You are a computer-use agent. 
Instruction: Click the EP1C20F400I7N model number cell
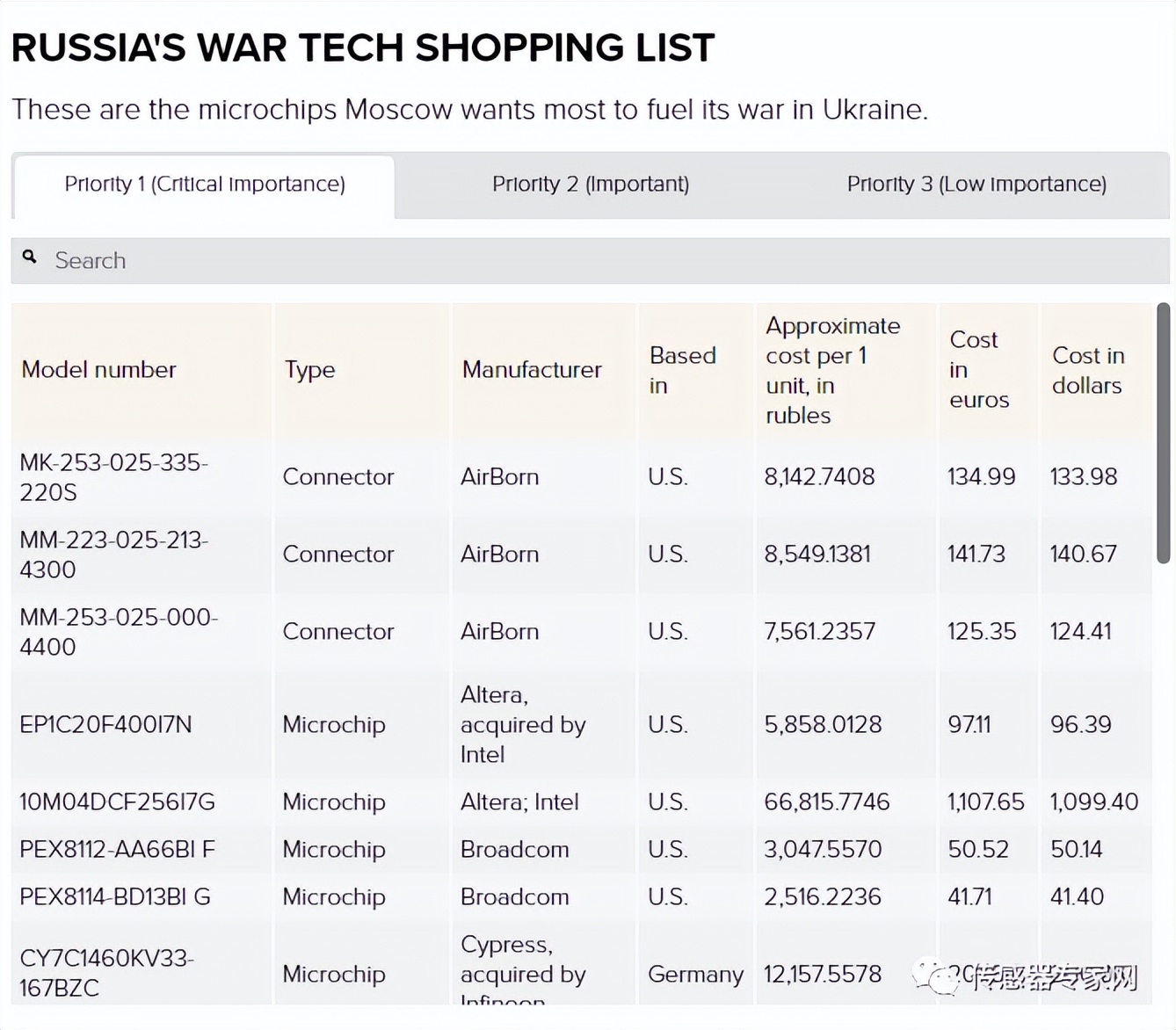tap(105, 725)
